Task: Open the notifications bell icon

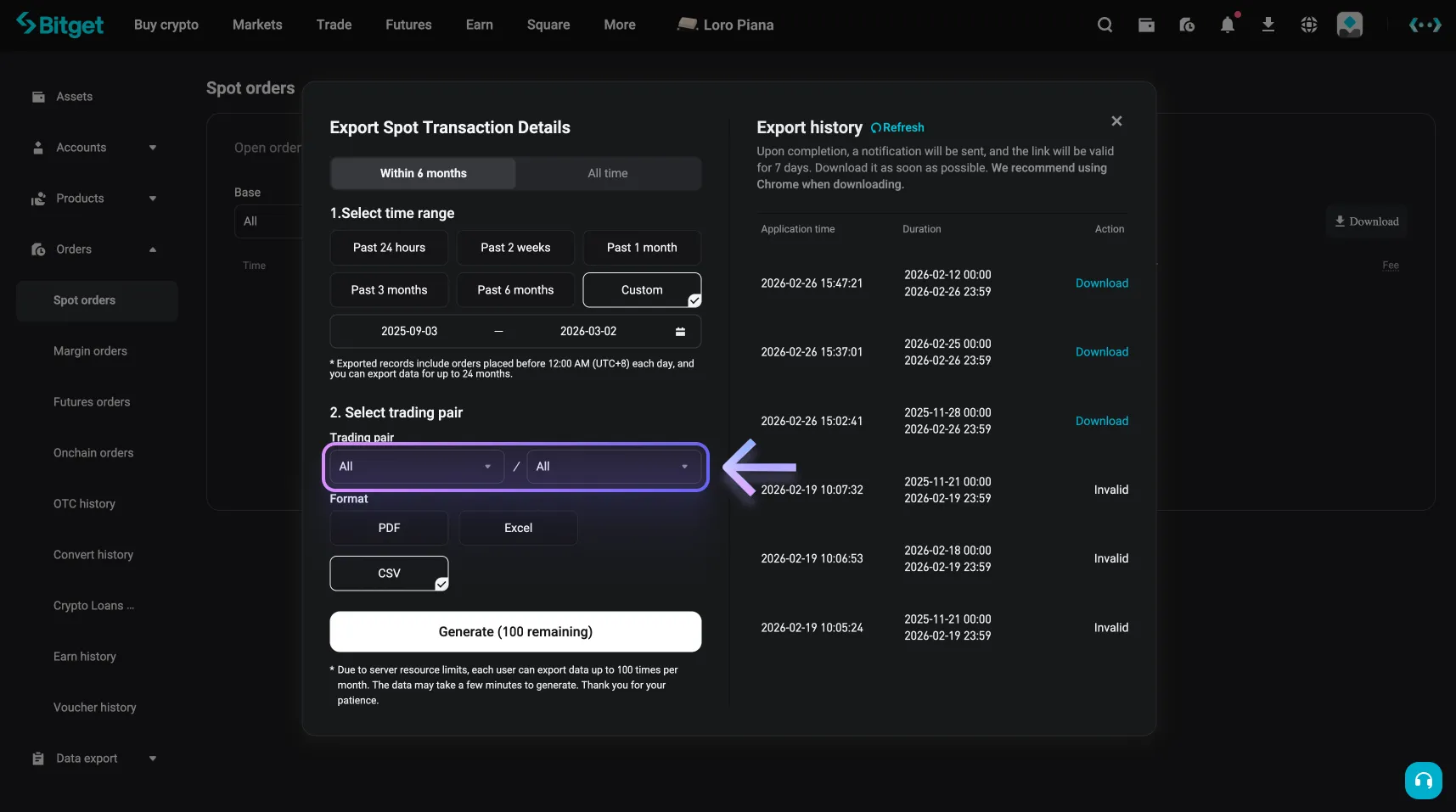Action: click(1228, 25)
